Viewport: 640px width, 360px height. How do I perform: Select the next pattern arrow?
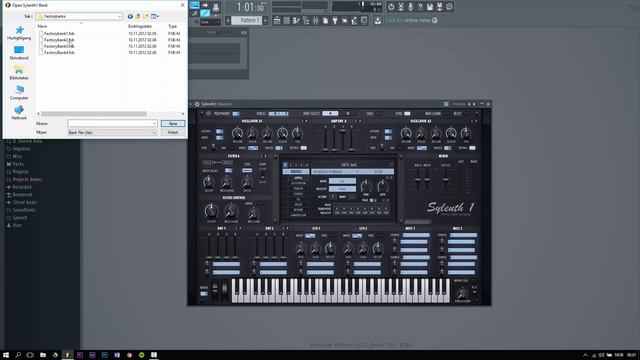(265, 20)
